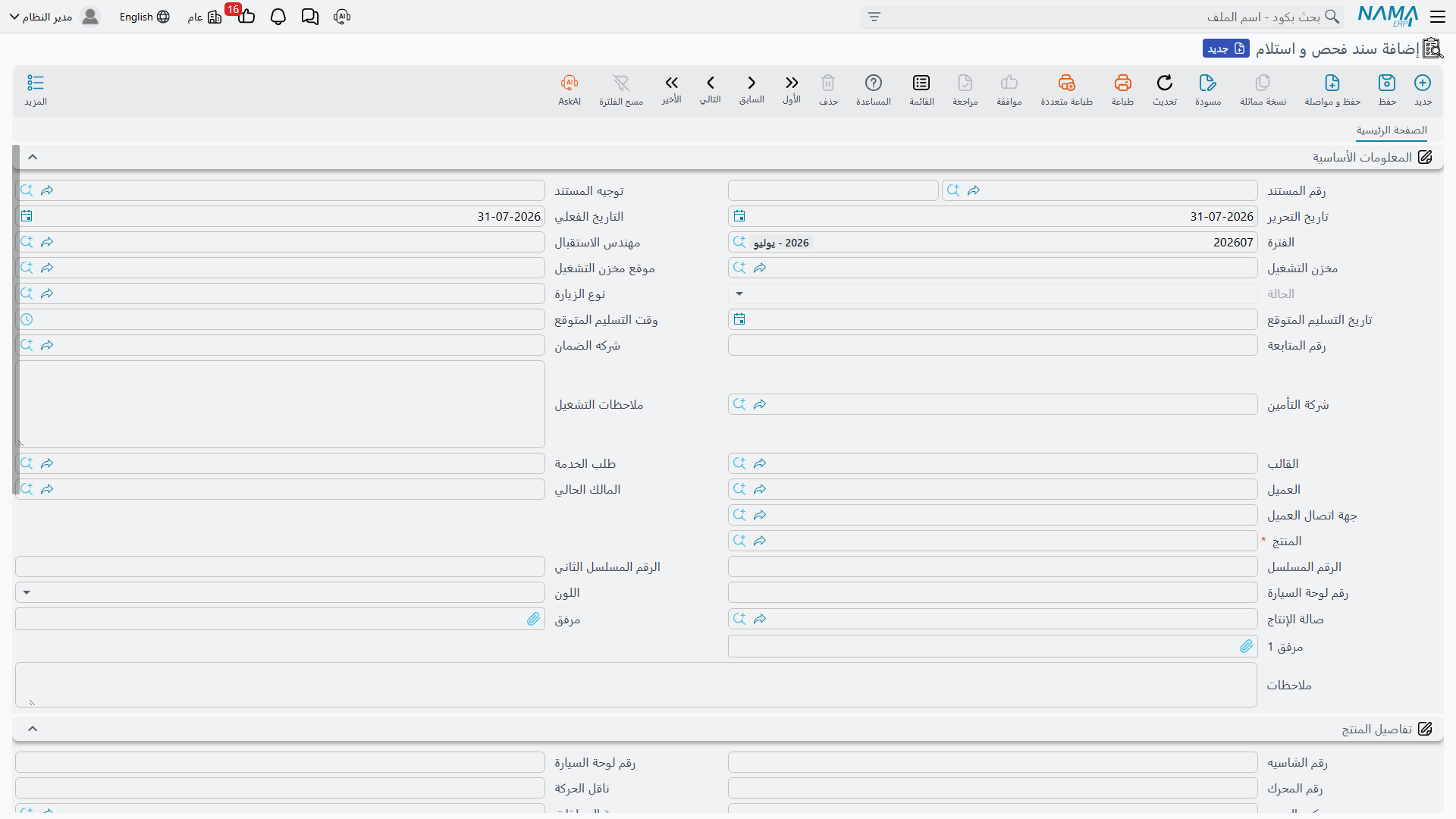The image size is (1456, 819).
Task: Open the hamburger main menu
Action: [1437, 17]
